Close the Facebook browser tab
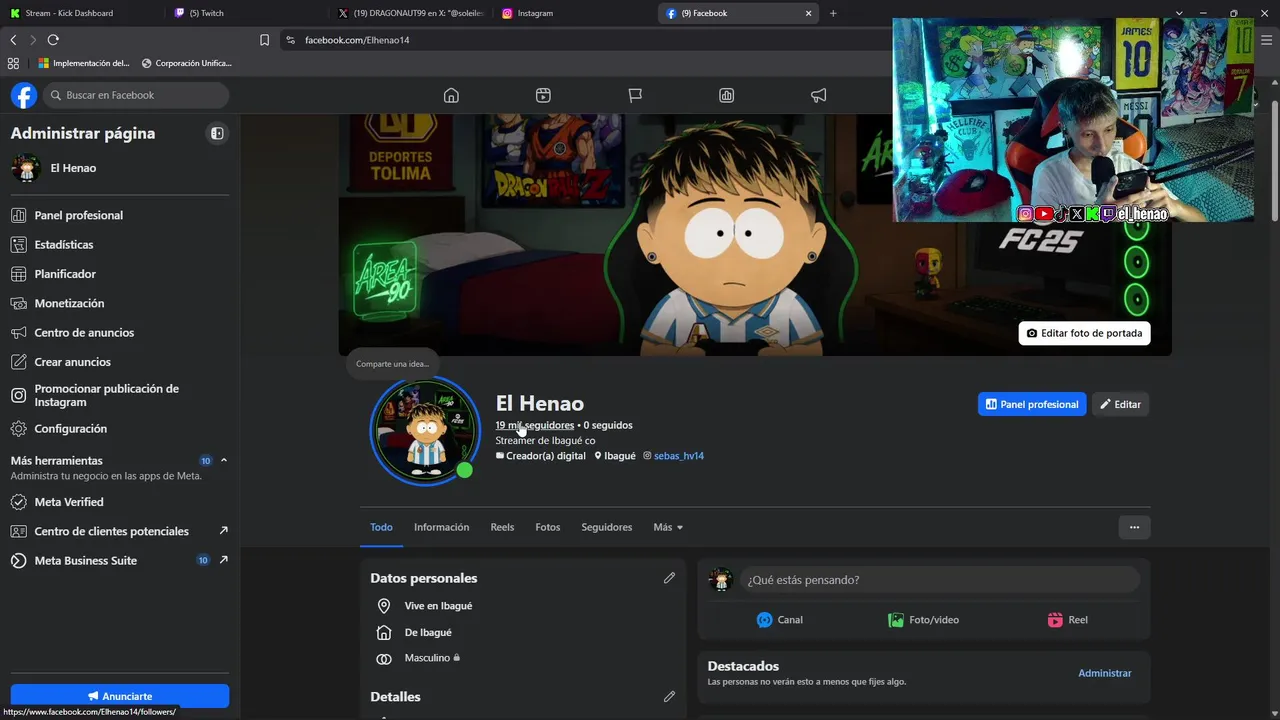This screenshot has width=1280, height=720. tap(808, 13)
